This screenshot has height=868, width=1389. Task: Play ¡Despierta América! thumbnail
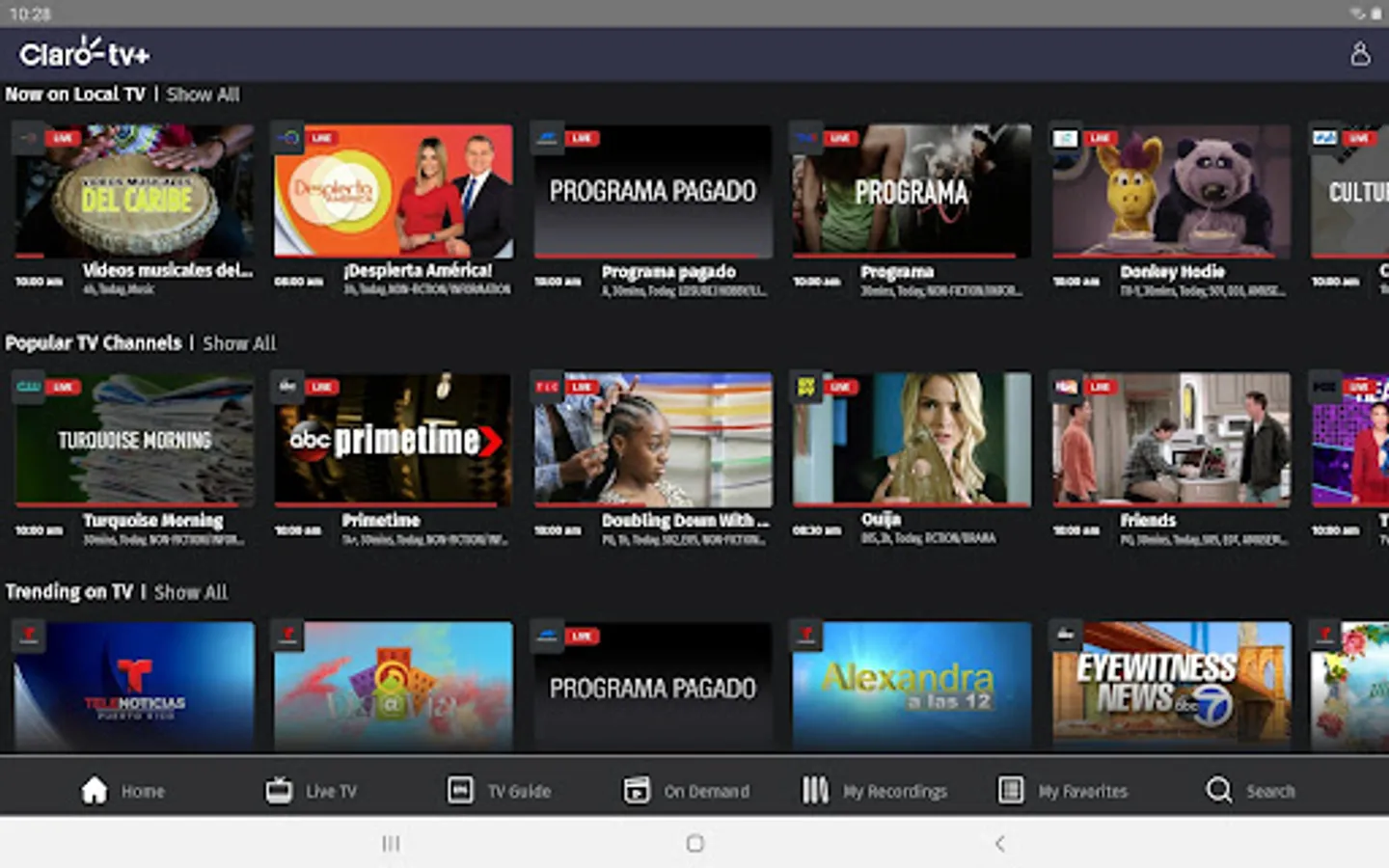(394, 189)
